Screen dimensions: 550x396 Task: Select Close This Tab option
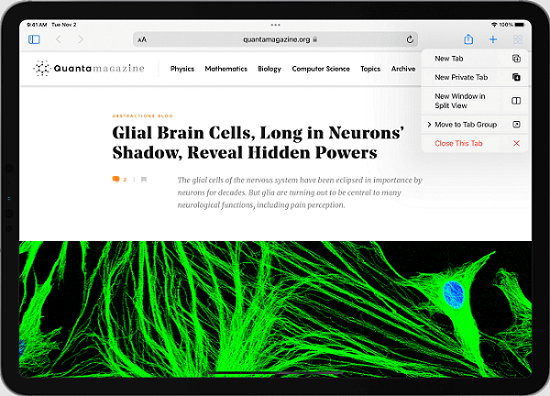click(475, 143)
